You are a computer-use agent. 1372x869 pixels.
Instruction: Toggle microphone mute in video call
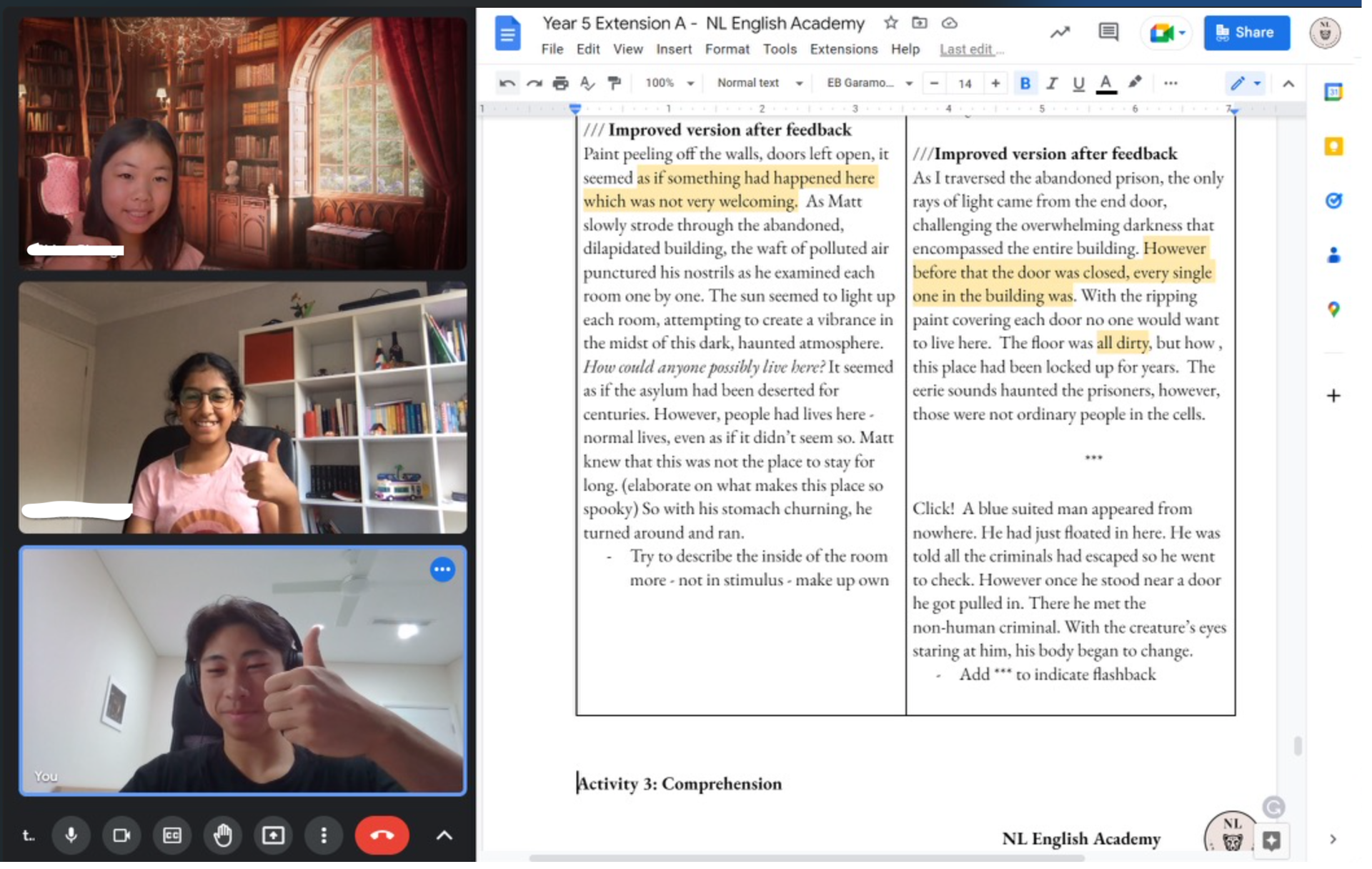[x=69, y=835]
